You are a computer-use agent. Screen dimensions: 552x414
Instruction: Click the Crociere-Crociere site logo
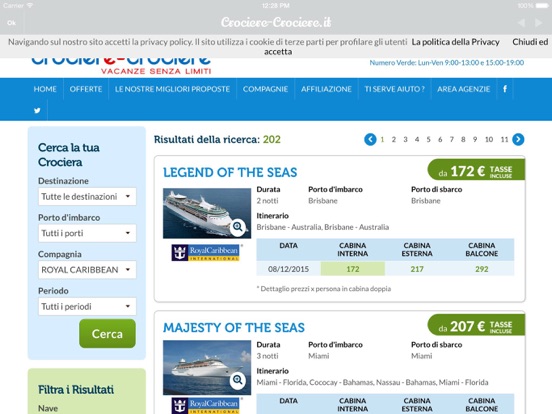(x=121, y=66)
